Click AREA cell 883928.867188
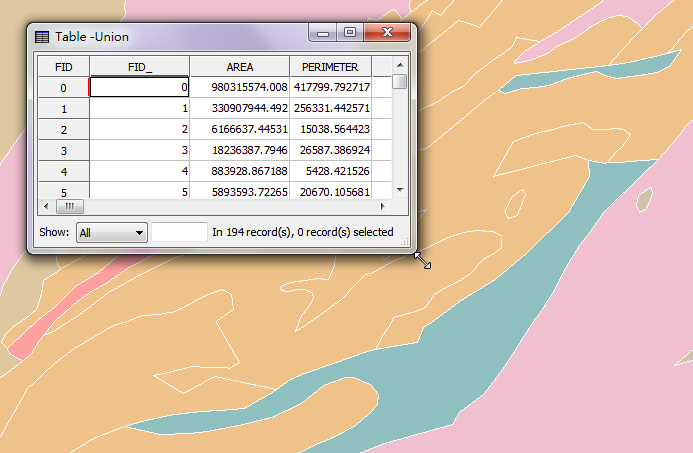This screenshot has width=693, height=453. (x=240, y=171)
